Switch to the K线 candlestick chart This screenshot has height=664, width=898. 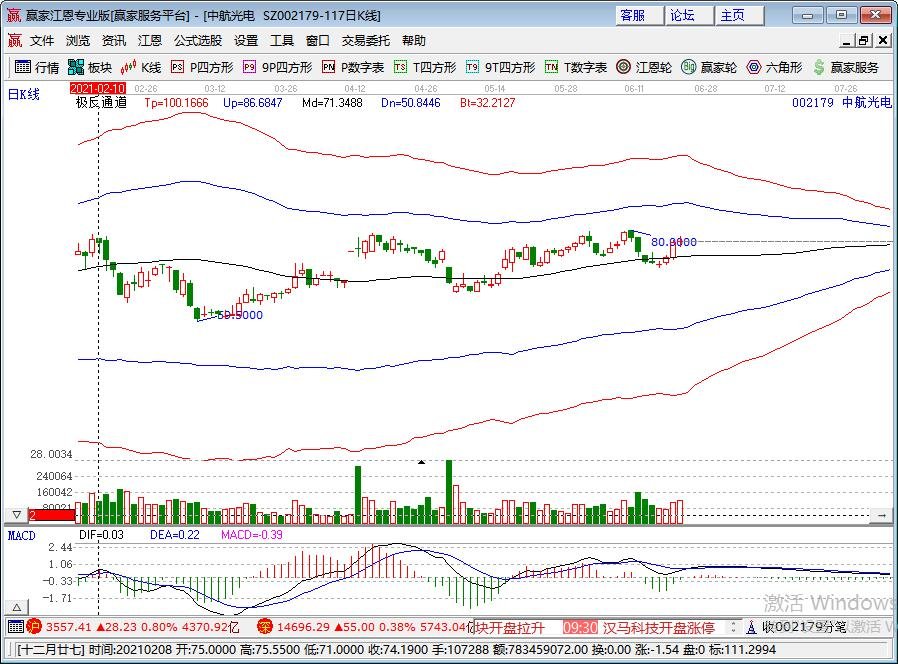pyautogui.click(x=141, y=68)
